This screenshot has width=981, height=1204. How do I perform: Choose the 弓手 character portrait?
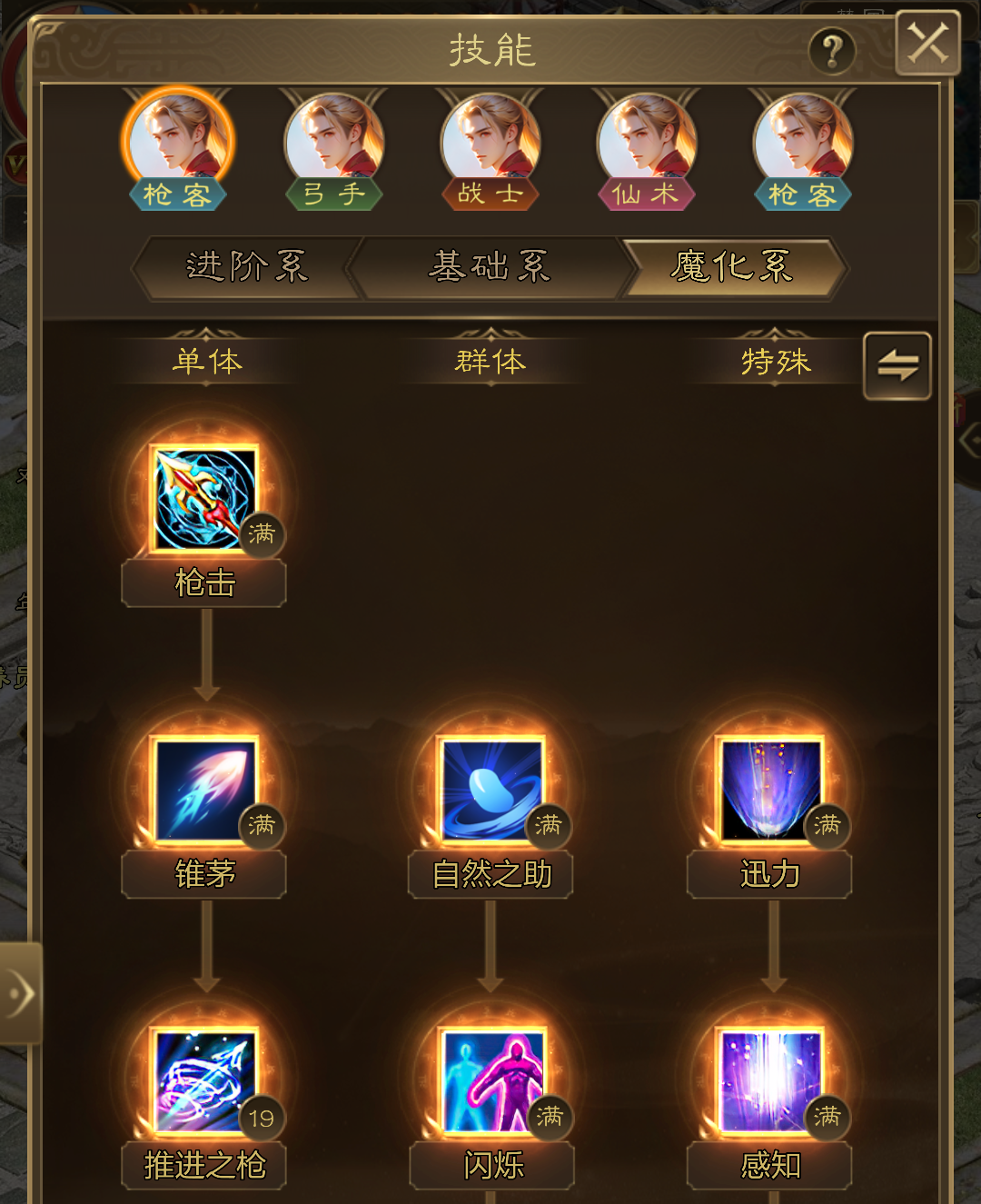pos(334,149)
